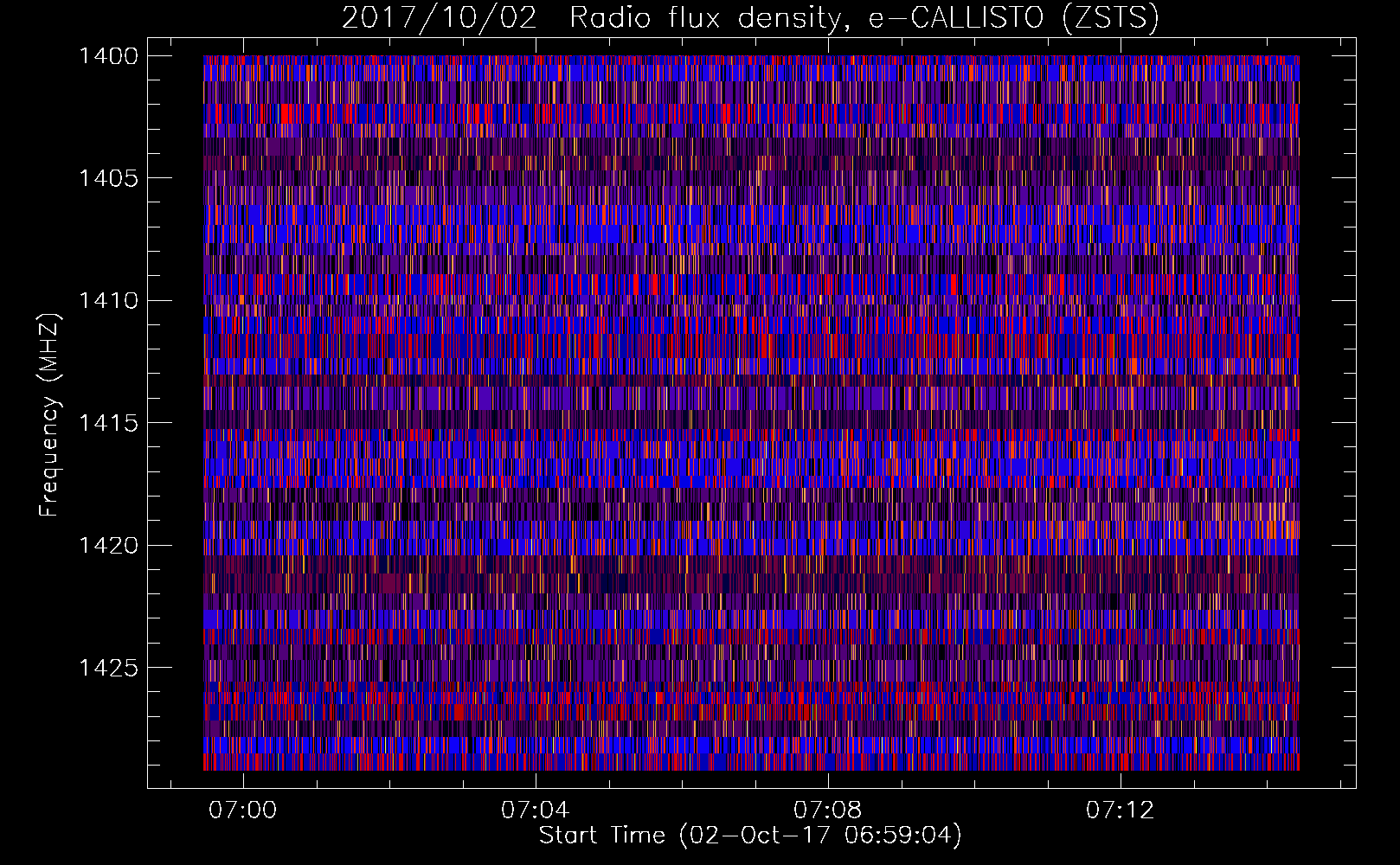
Task: Click the 1405 frequency tick label
Action: click(108, 178)
